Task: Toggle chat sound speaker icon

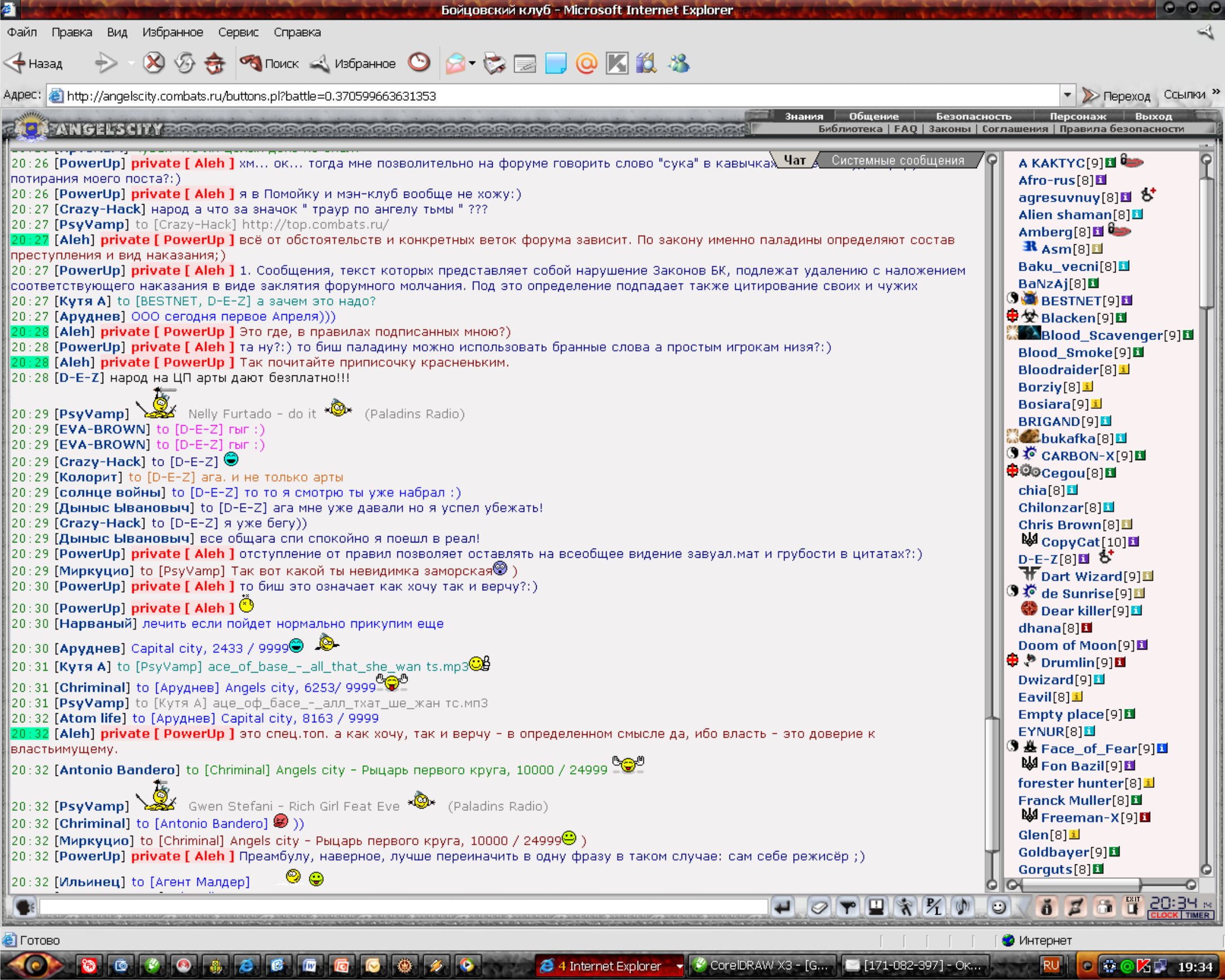Action: point(962,906)
